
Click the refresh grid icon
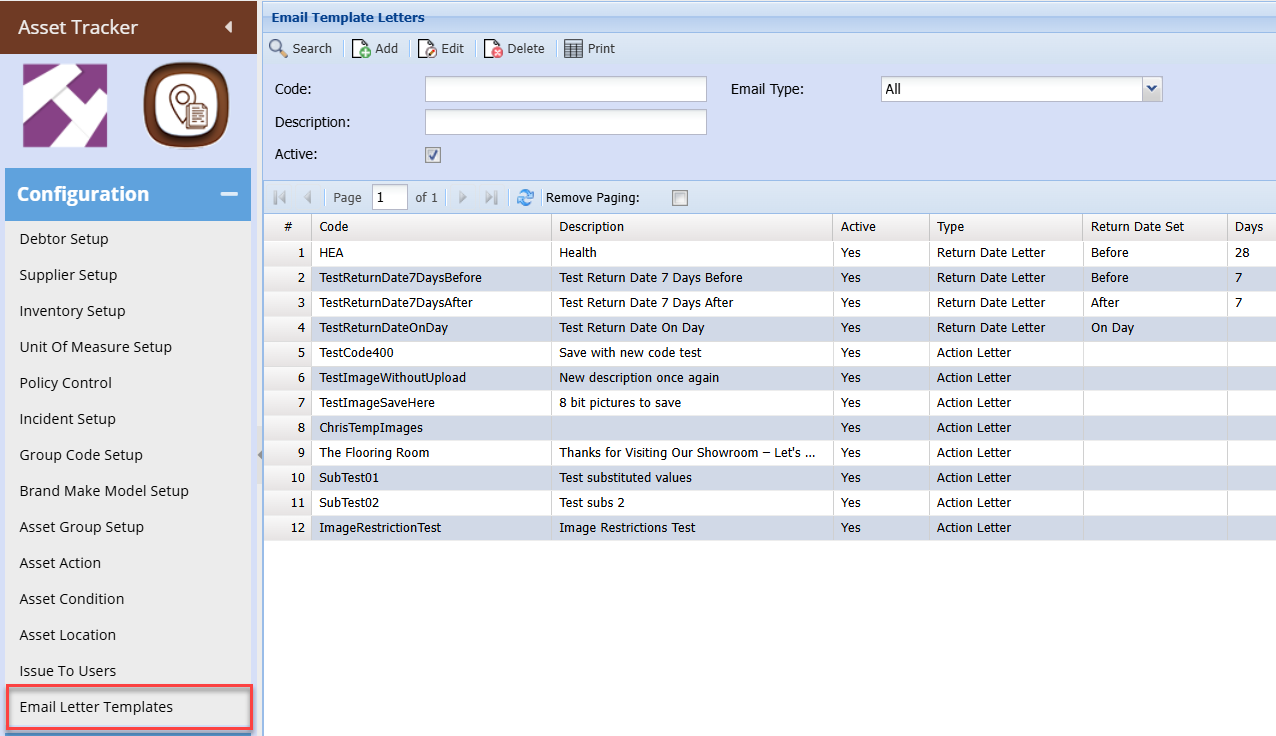(525, 198)
